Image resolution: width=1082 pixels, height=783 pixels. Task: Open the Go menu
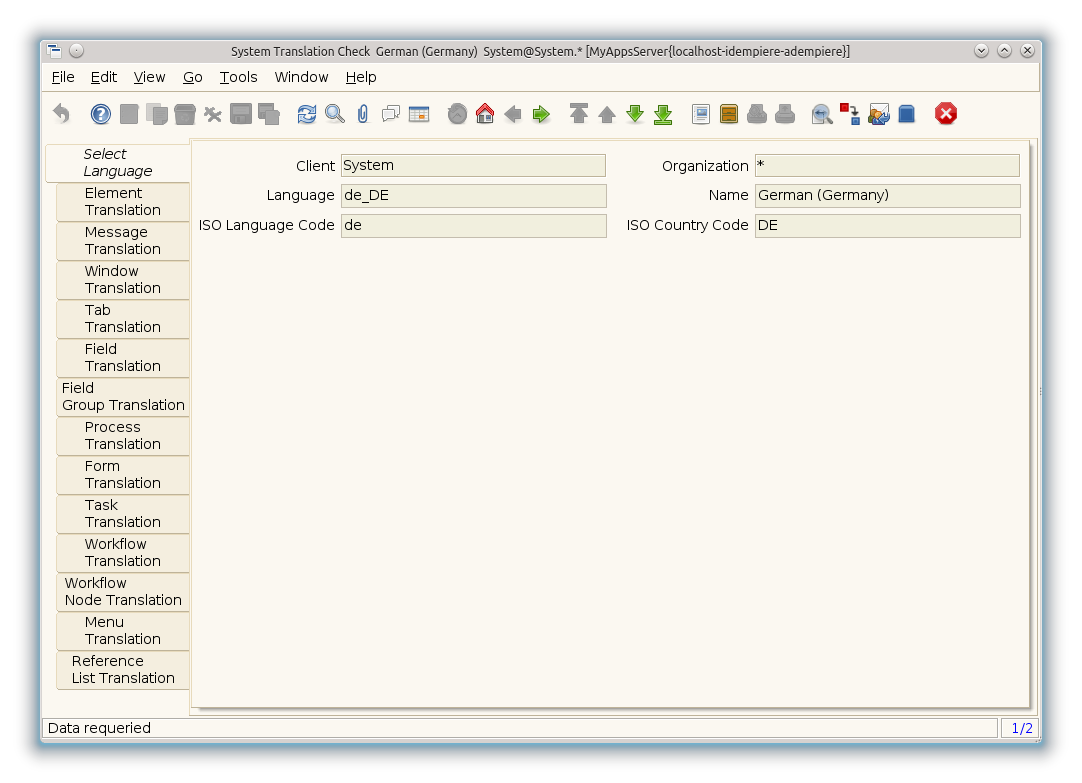tap(193, 77)
